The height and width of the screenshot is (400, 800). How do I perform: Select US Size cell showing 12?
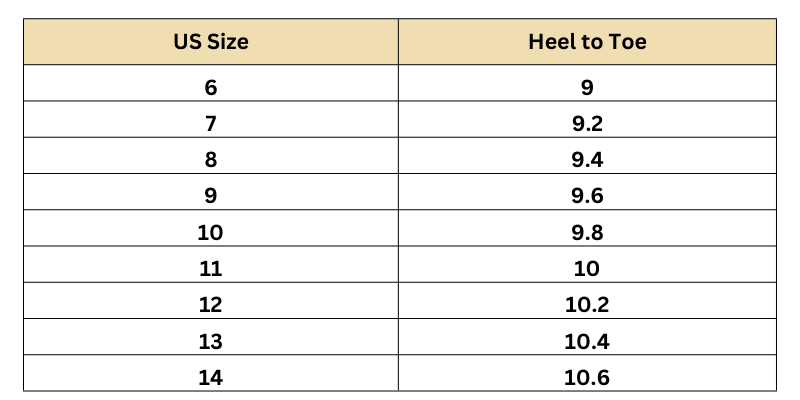click(210, 305)
